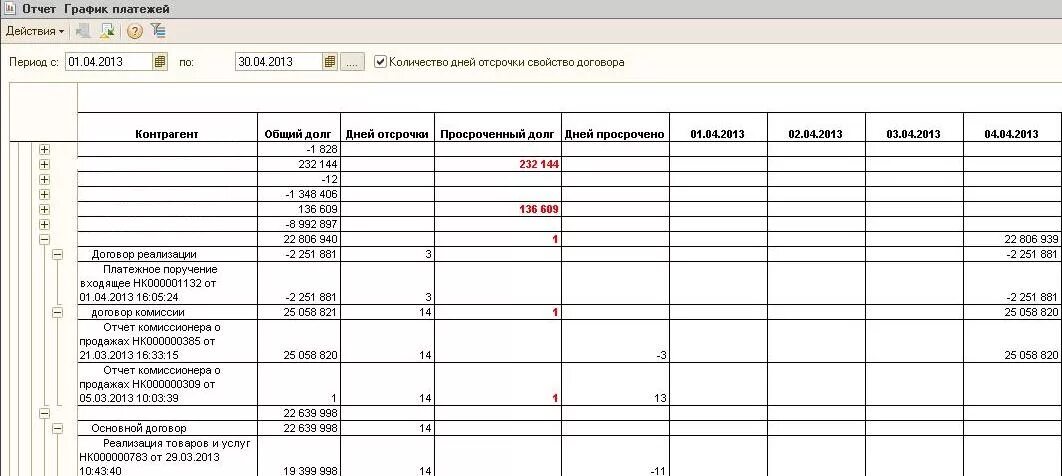
Task: Click the greyed-out document toolbar icon
Action: pos(83,31)
